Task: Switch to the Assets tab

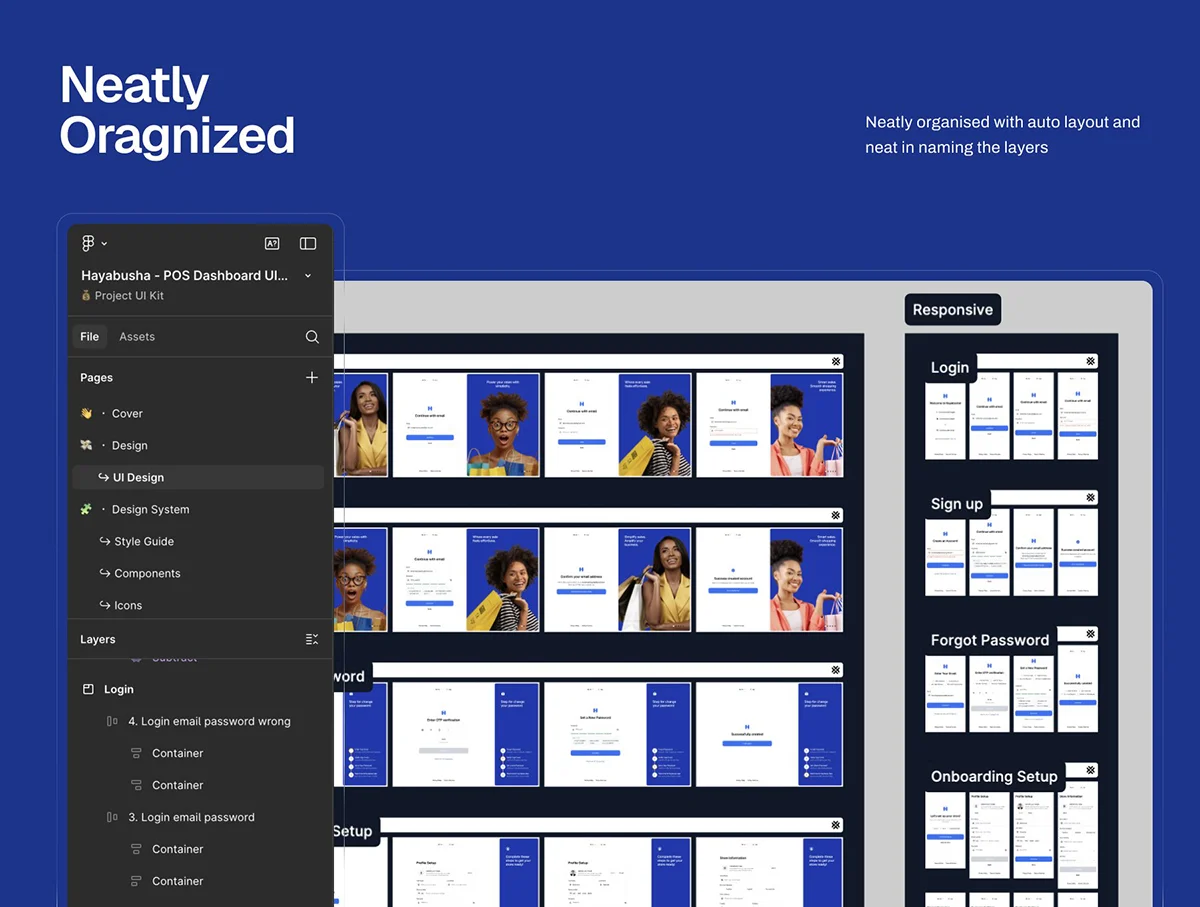Action: point(137,337)
